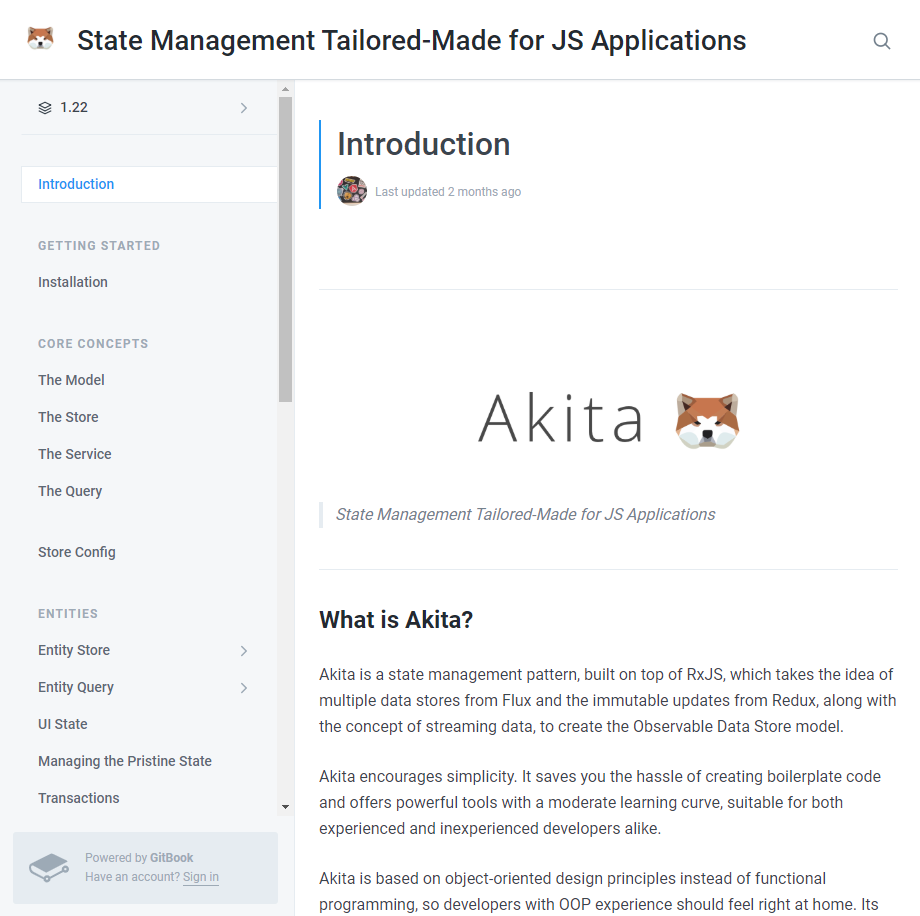The image size is (920, 916).
Task: Click the italic tagline quote in content
Action: tap(525, 515)
